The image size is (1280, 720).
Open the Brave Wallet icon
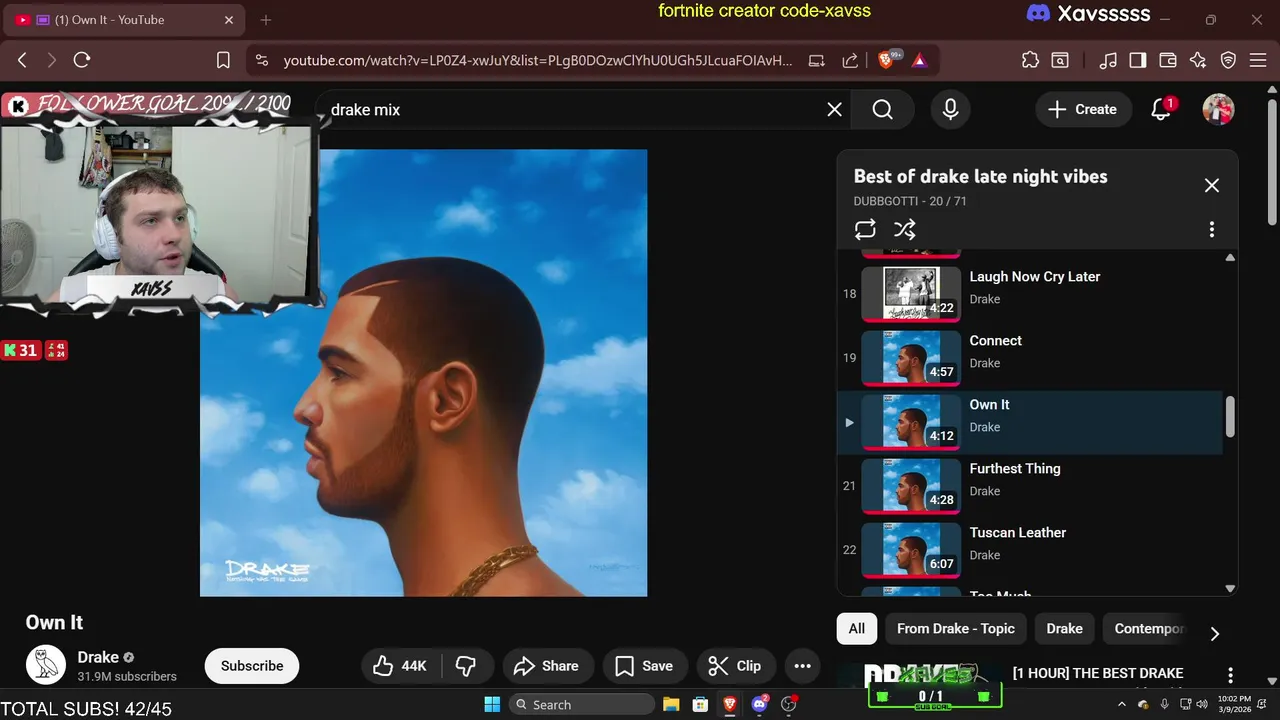tap(1167, 60)
